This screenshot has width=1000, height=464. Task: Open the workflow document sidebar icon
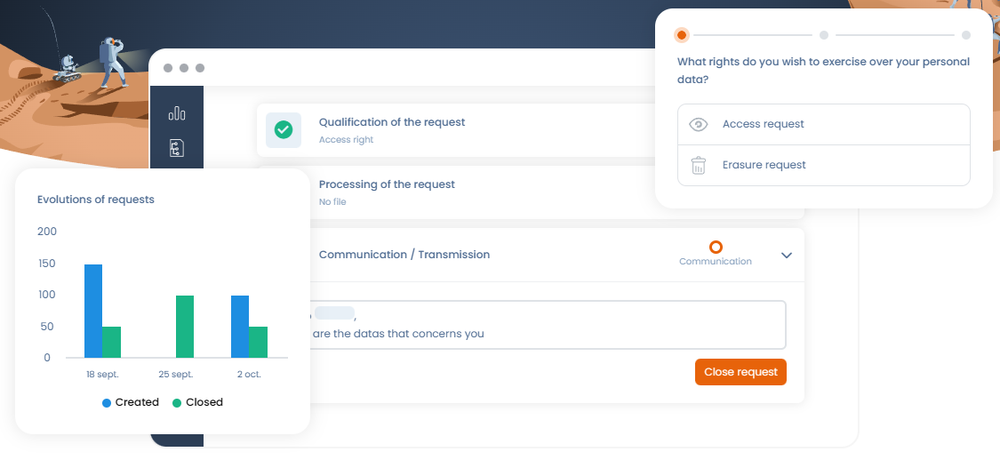point(177,149)
